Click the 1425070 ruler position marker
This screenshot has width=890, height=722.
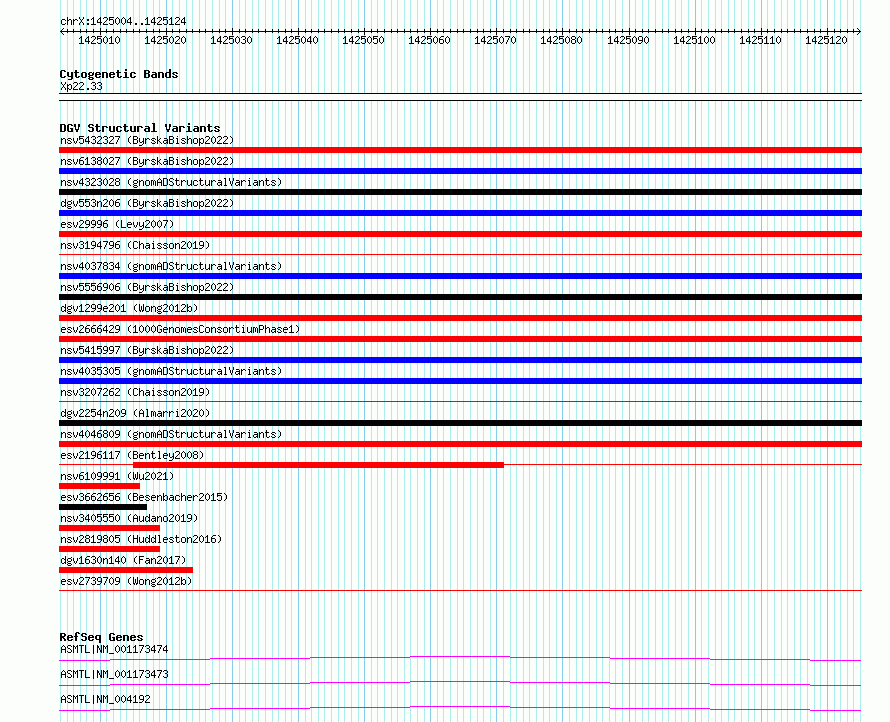[495, 40]
